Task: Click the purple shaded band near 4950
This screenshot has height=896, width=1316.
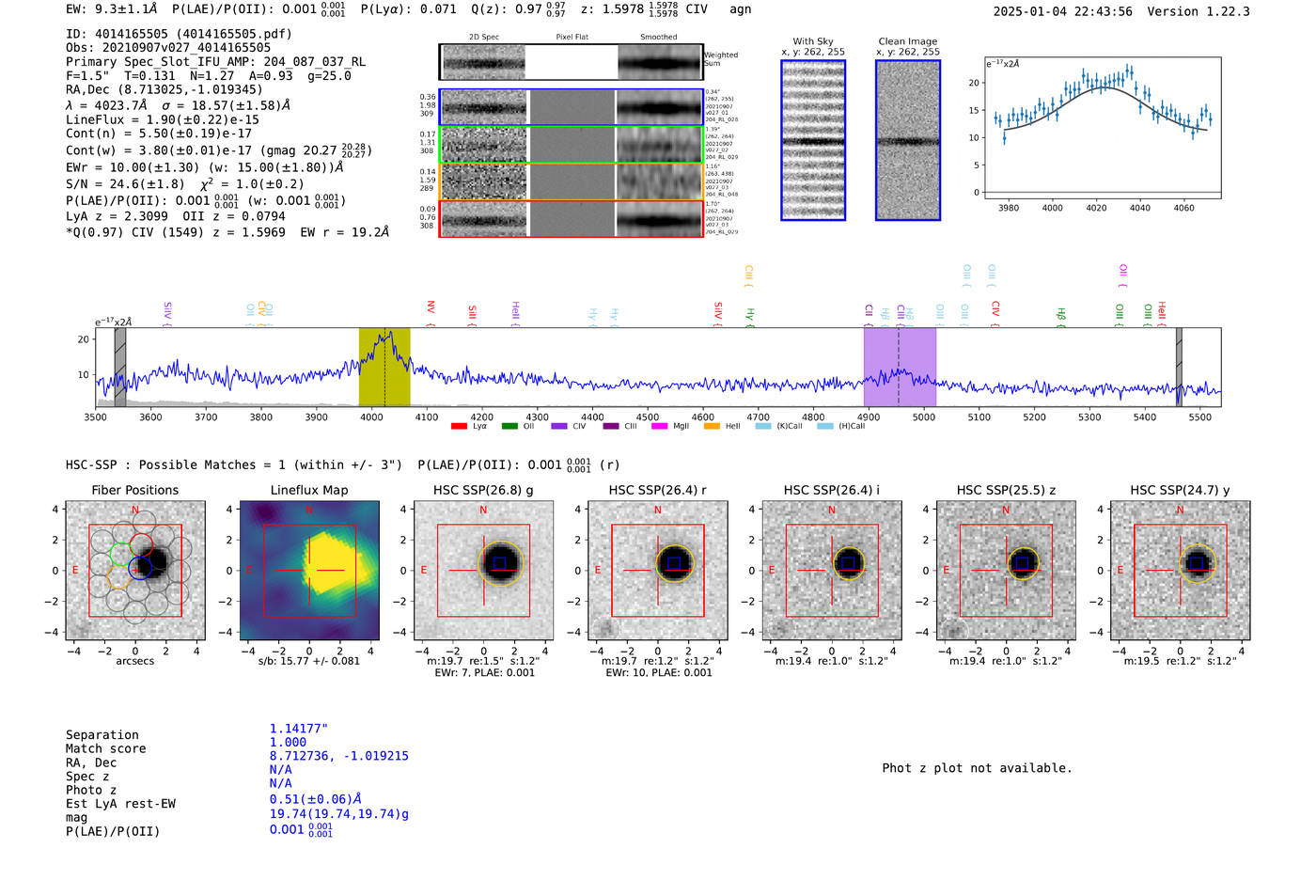Action: 900,367
